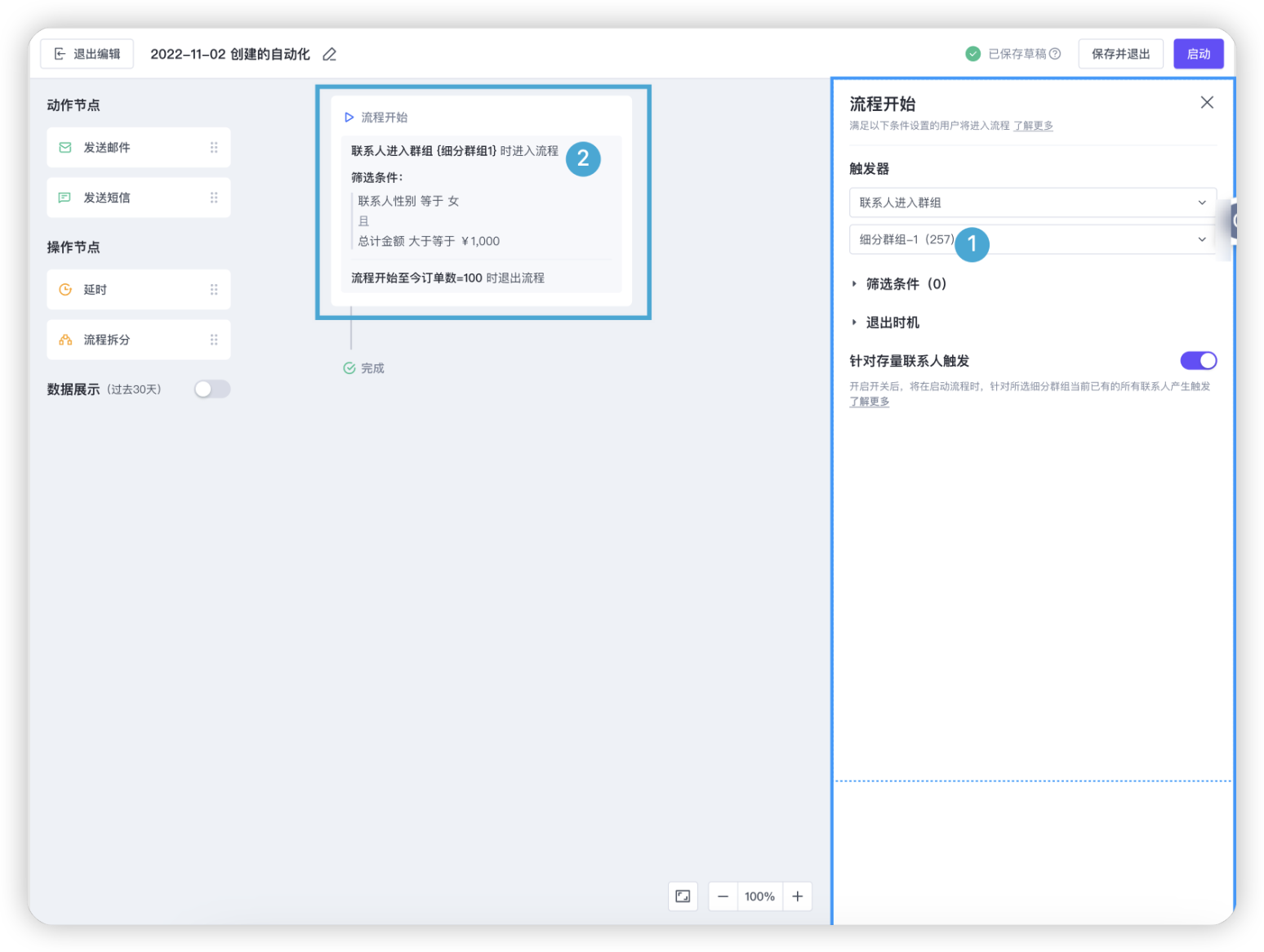Image resolution: width=1264 pixels, height=952 pixels.
Task: Click the 保存并退出 button
Action: pyautogui.click(x=1120, y=54)
